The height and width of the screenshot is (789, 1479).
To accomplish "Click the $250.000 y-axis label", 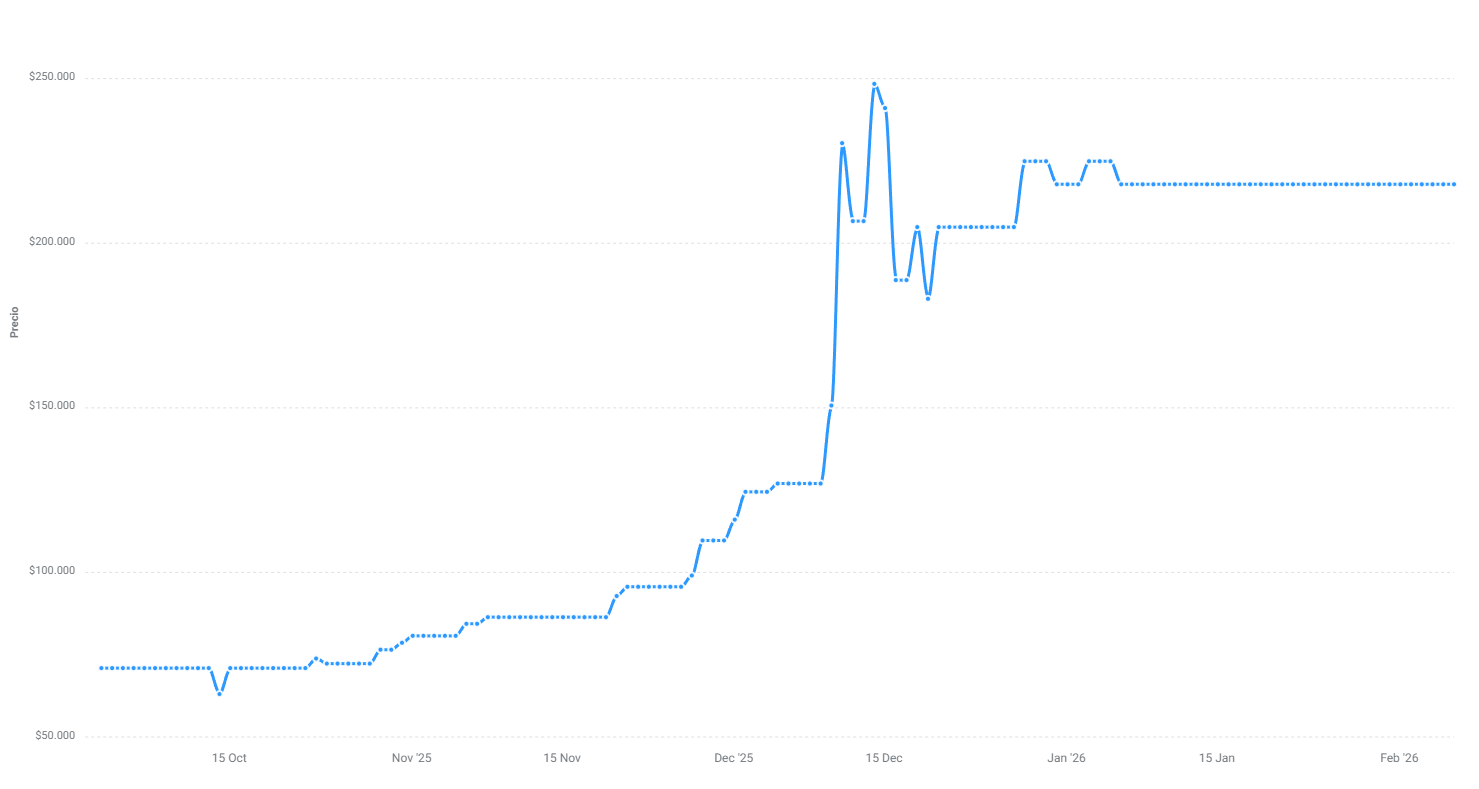I will (x=52, y=77).
